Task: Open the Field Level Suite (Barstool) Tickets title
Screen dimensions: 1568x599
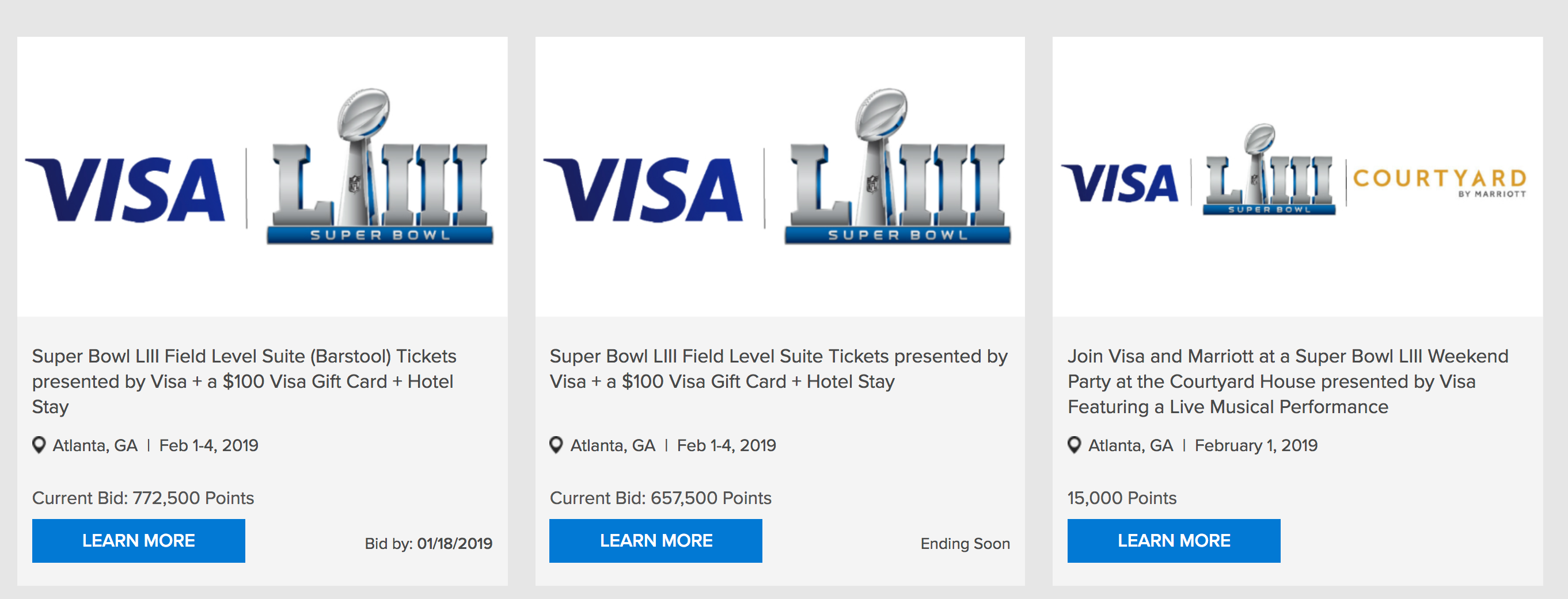Action: (x=244, y=381)
